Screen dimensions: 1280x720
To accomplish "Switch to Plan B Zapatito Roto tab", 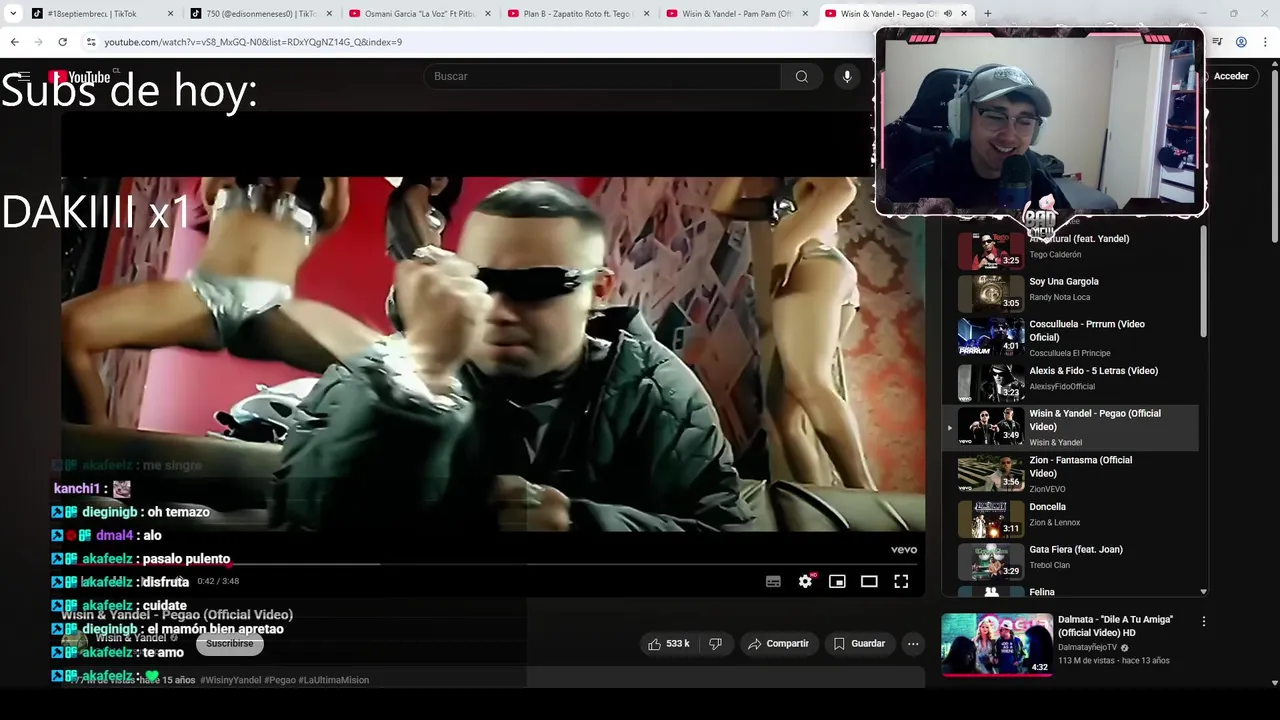I will (578, 14).
